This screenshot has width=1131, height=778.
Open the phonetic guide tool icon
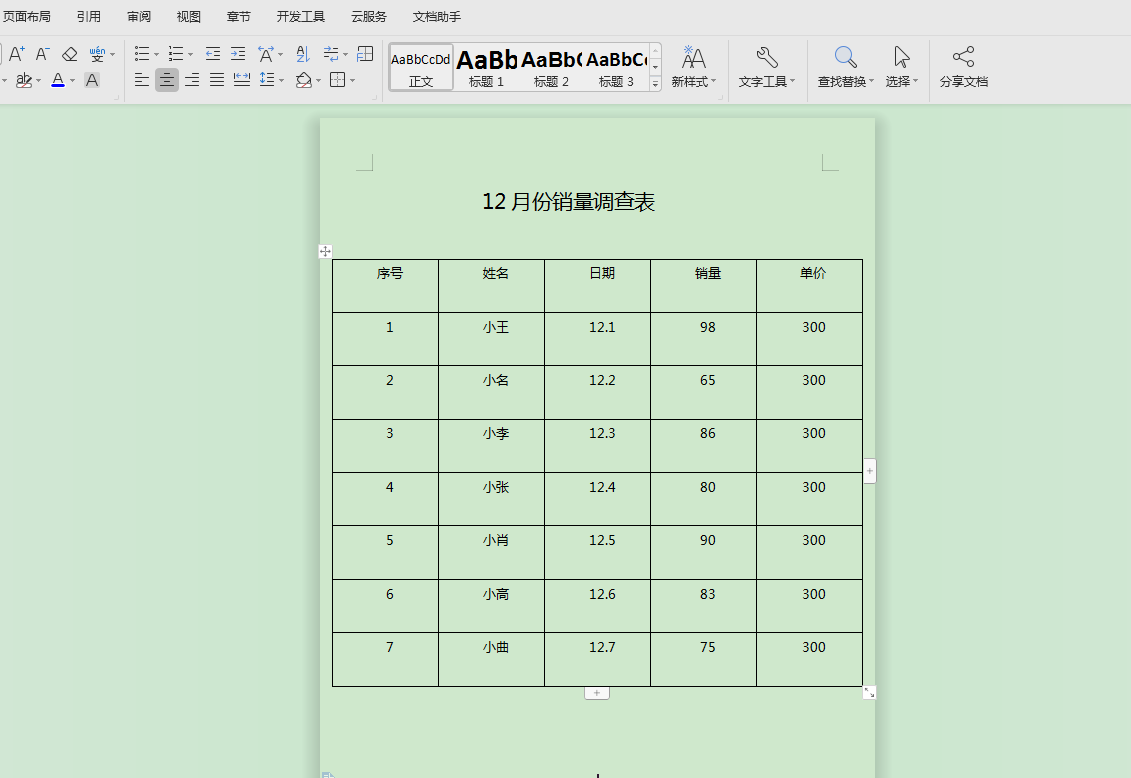(x=97, y=54)
